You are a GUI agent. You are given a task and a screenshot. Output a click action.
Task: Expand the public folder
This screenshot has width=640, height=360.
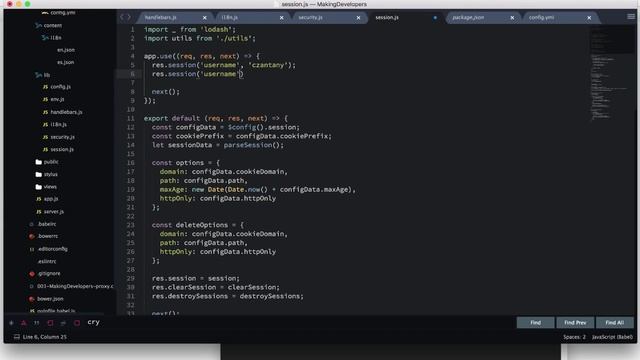(x=47, y=162)
